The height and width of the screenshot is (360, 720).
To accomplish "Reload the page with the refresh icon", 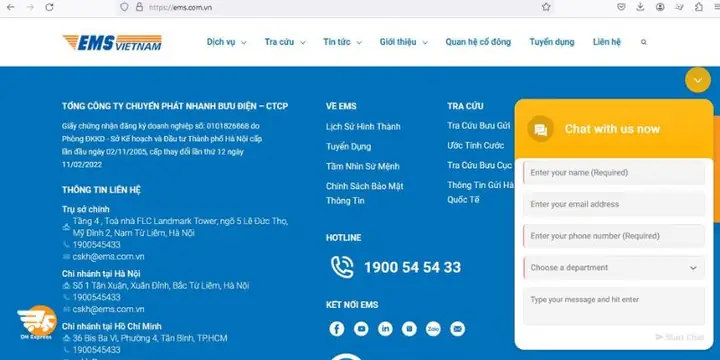I will [50, 7].
